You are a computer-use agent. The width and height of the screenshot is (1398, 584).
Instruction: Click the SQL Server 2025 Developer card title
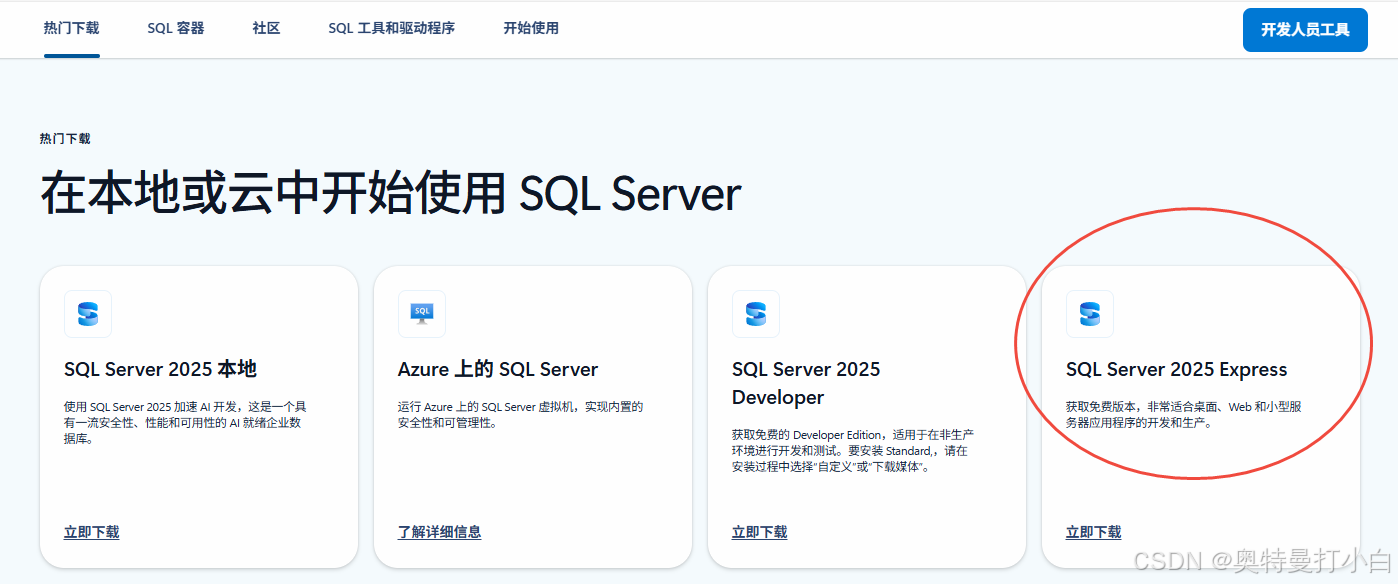pos(806,383)
